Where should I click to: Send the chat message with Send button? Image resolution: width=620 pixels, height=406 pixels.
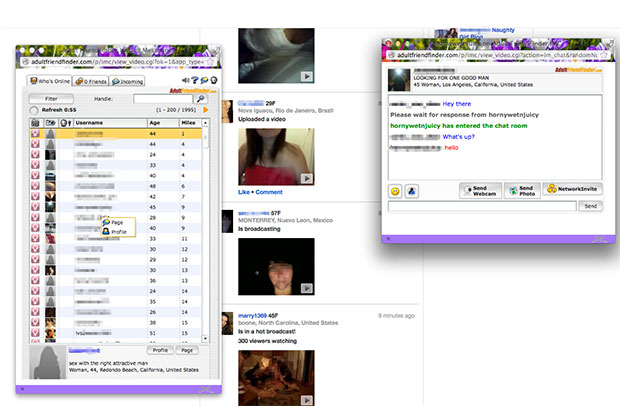(590, 206)
